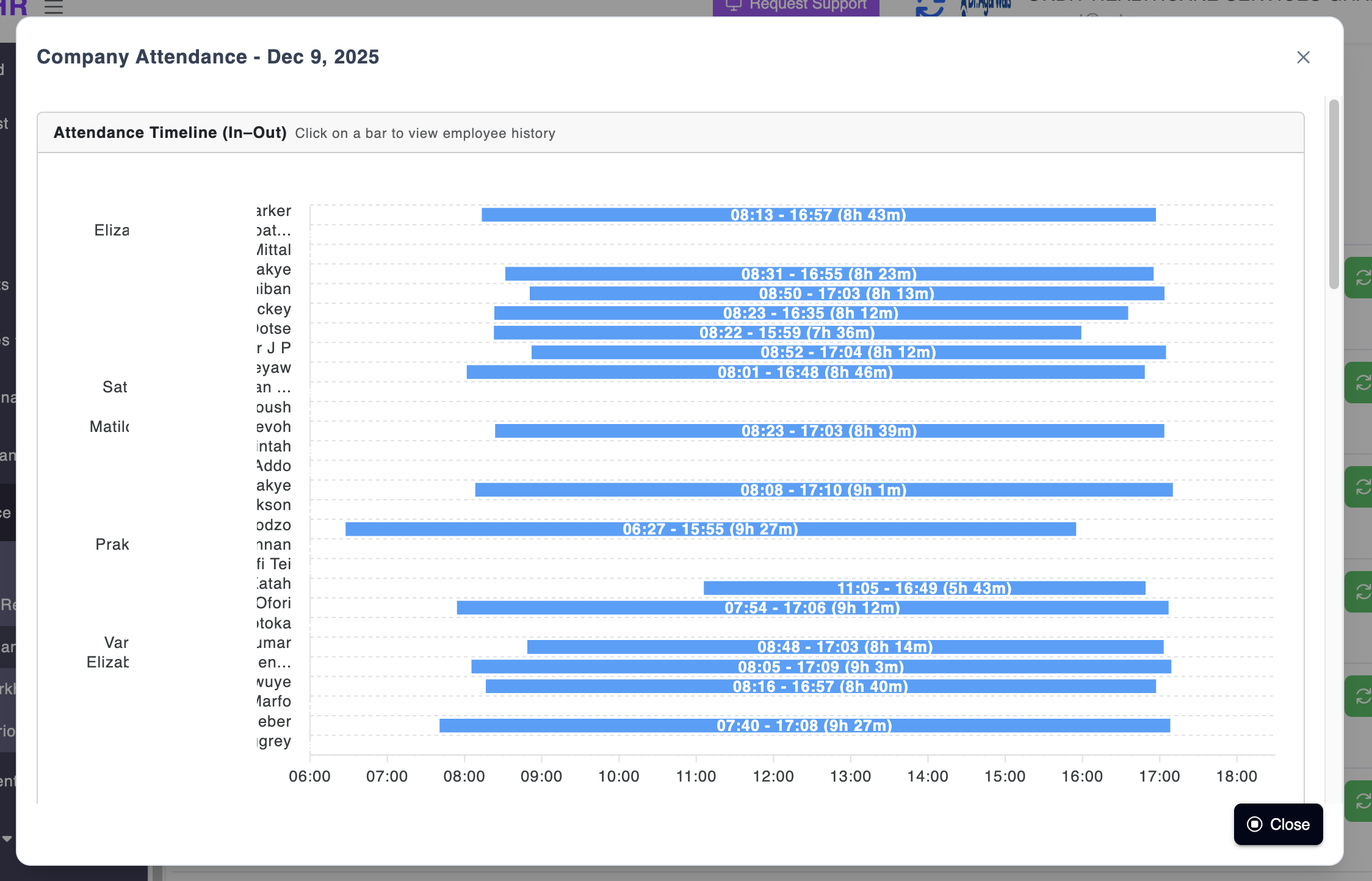Click the blue sync icon in header
The width and height of the screenshot is (1372, 881).
point(930,9)
